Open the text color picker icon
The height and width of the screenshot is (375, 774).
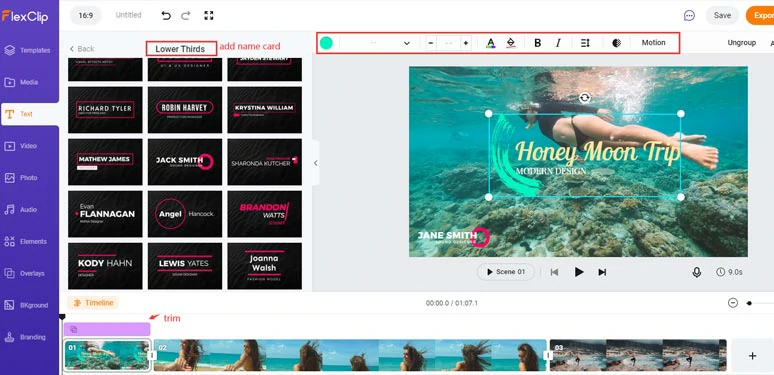pos(490,43)
